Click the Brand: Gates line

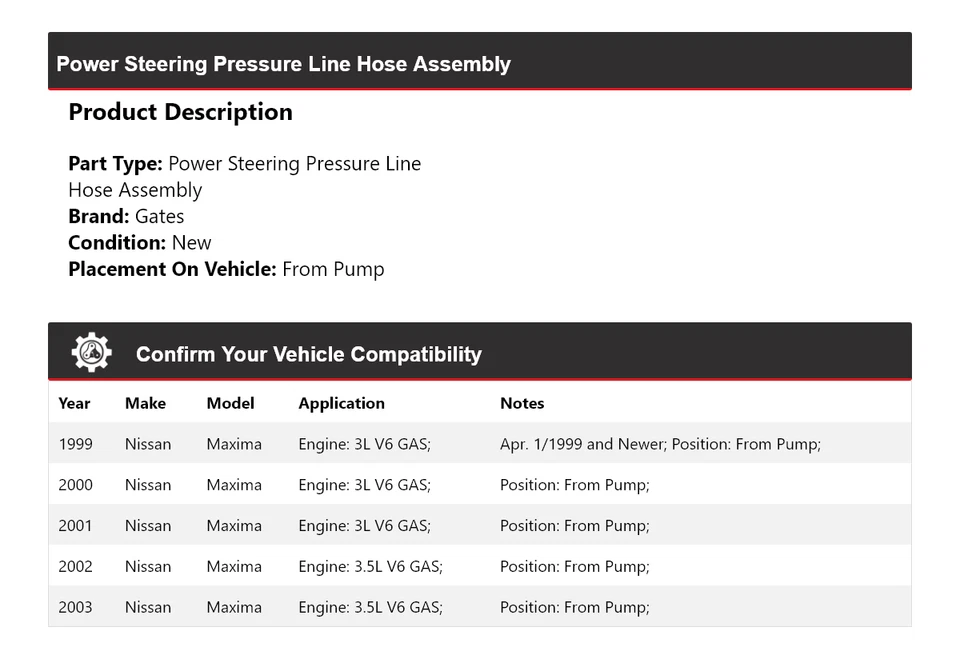126,216
